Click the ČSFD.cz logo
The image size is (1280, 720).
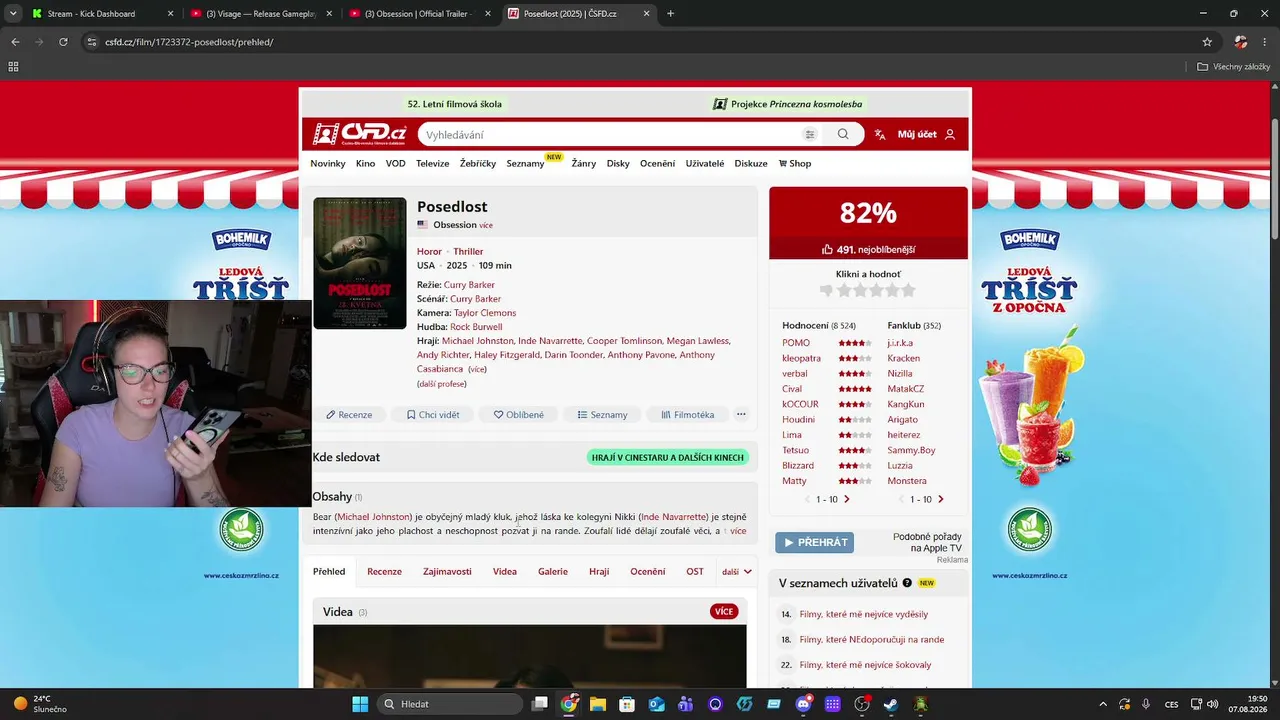[x=360, y=134]
